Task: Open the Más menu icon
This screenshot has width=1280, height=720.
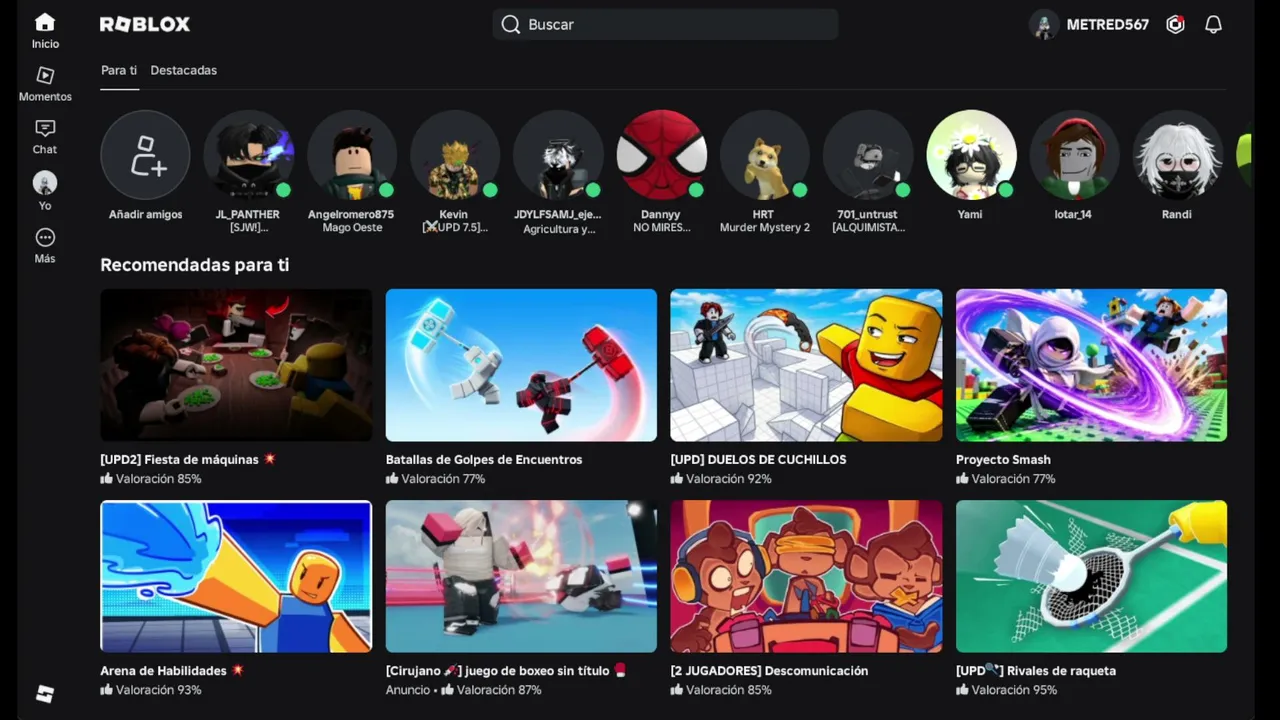Action: pyautogui.click(x=45, y=238)
